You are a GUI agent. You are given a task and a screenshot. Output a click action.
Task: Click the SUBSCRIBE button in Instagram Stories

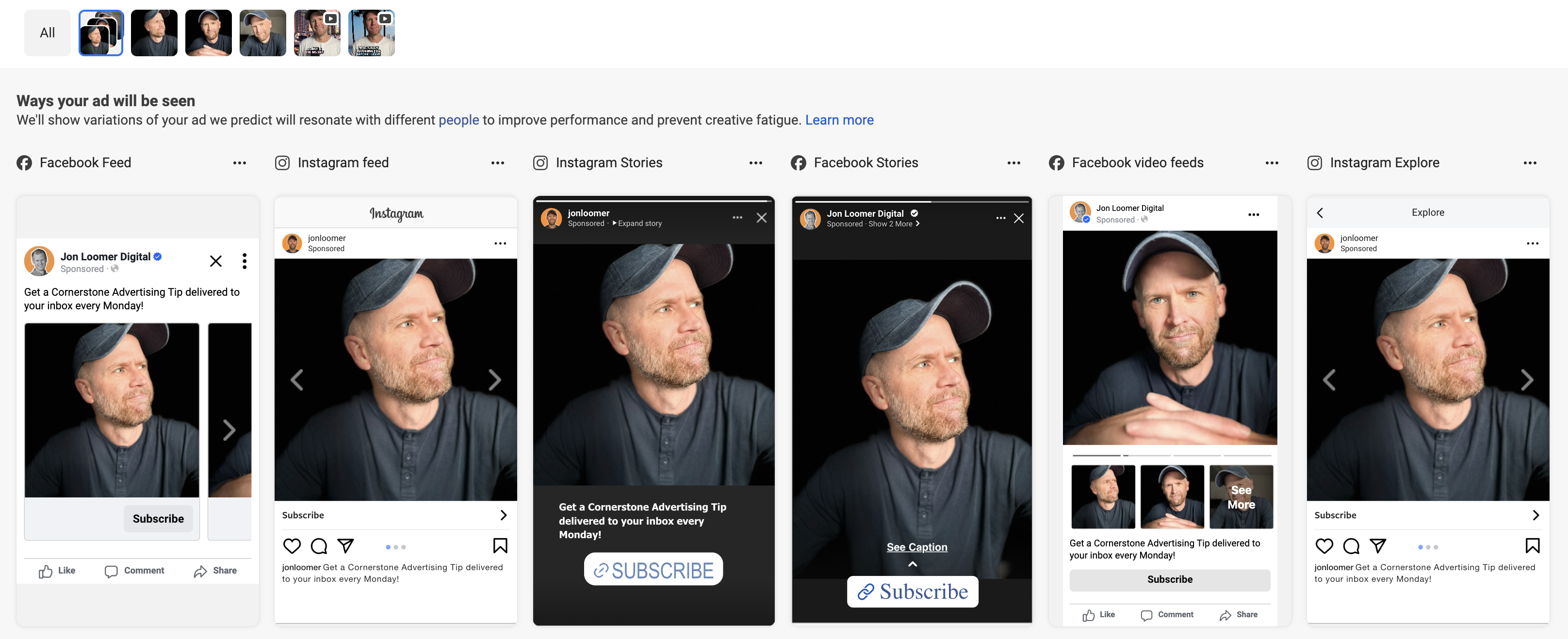tap(654, 570)
